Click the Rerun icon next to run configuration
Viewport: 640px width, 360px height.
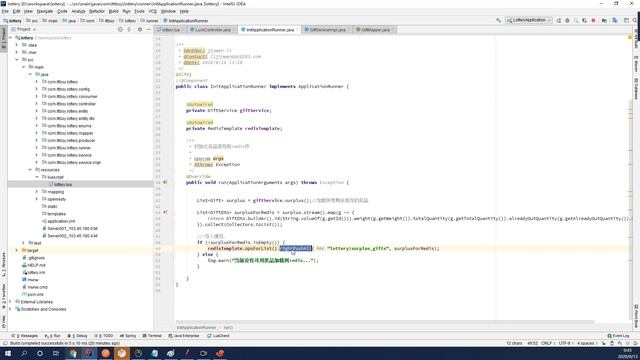click(558, 20)
